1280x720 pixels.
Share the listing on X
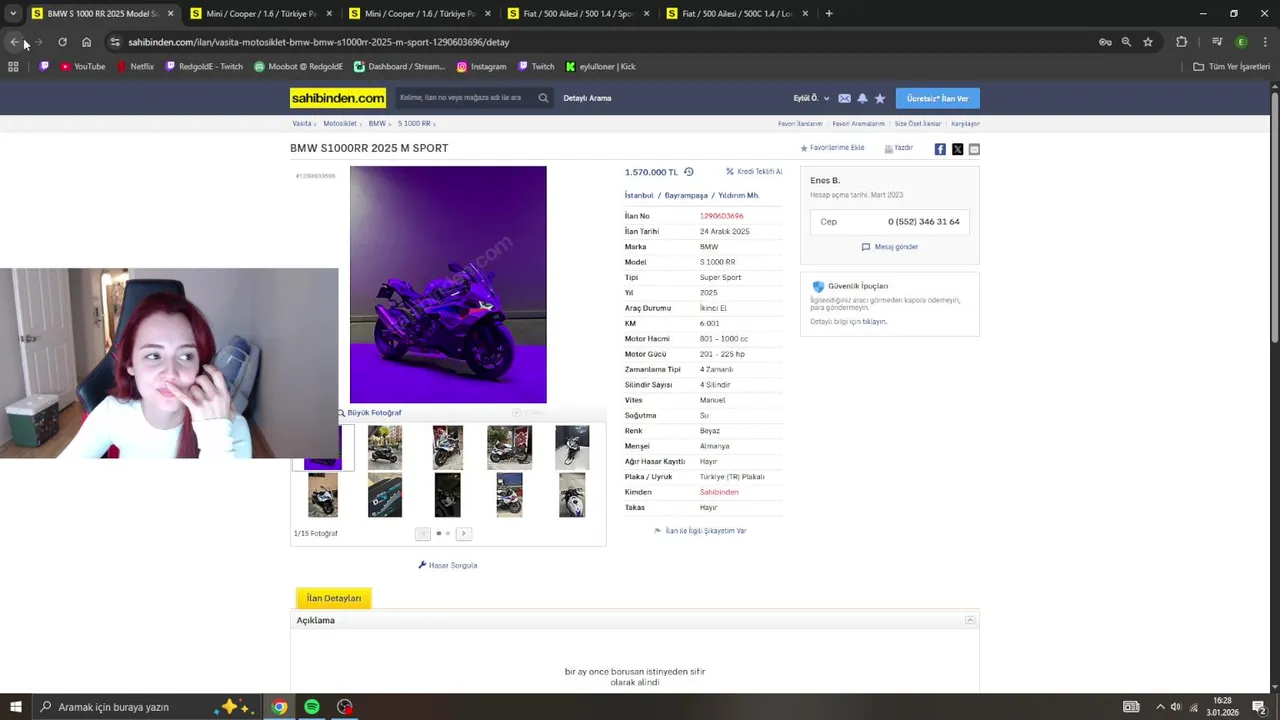[957, 149]
